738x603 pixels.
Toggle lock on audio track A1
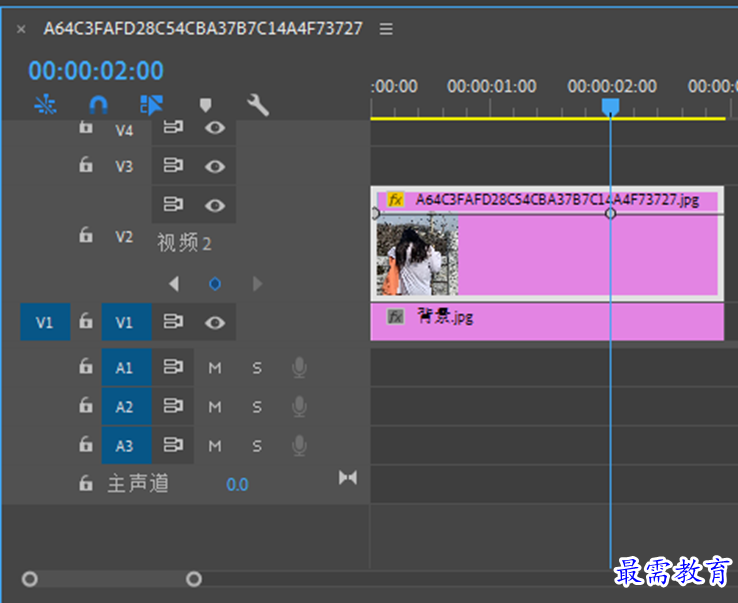point(86,366)
